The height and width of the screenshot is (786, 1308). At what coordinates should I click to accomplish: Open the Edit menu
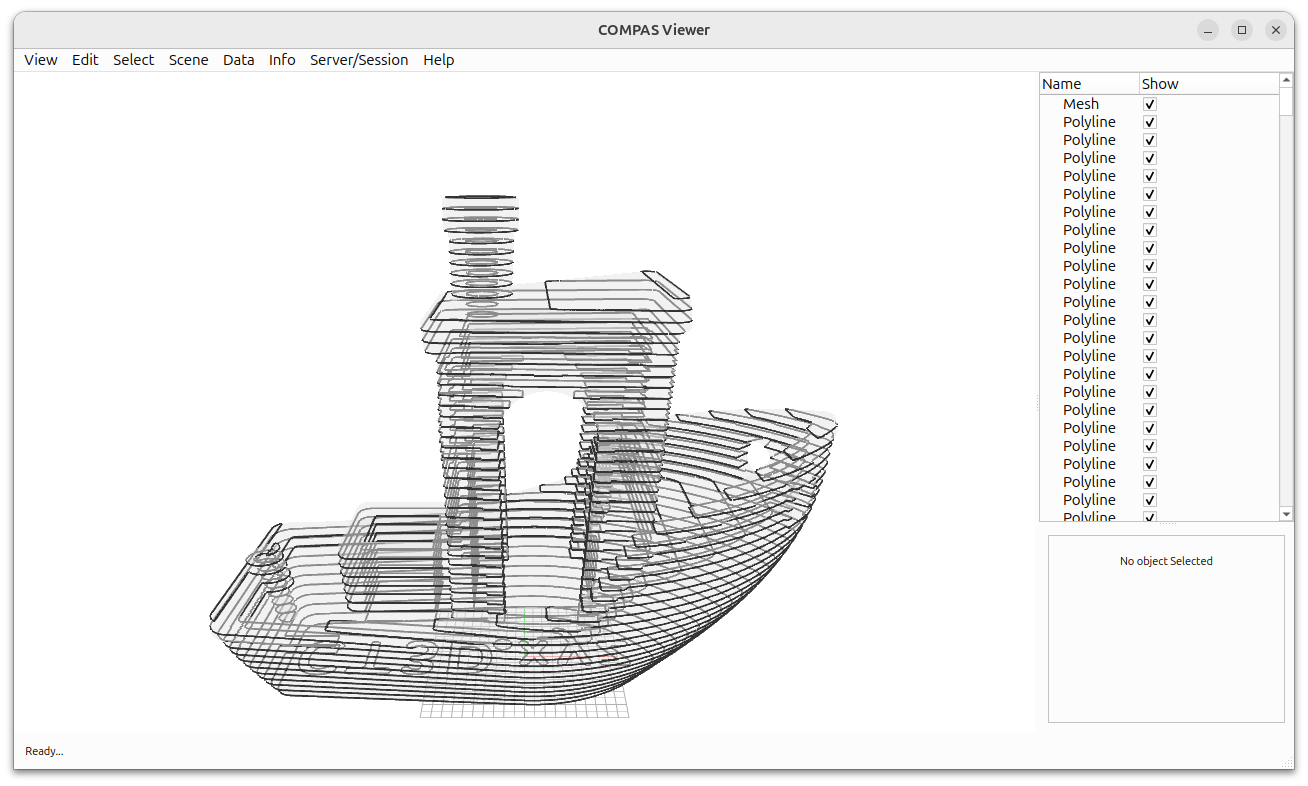85,60
